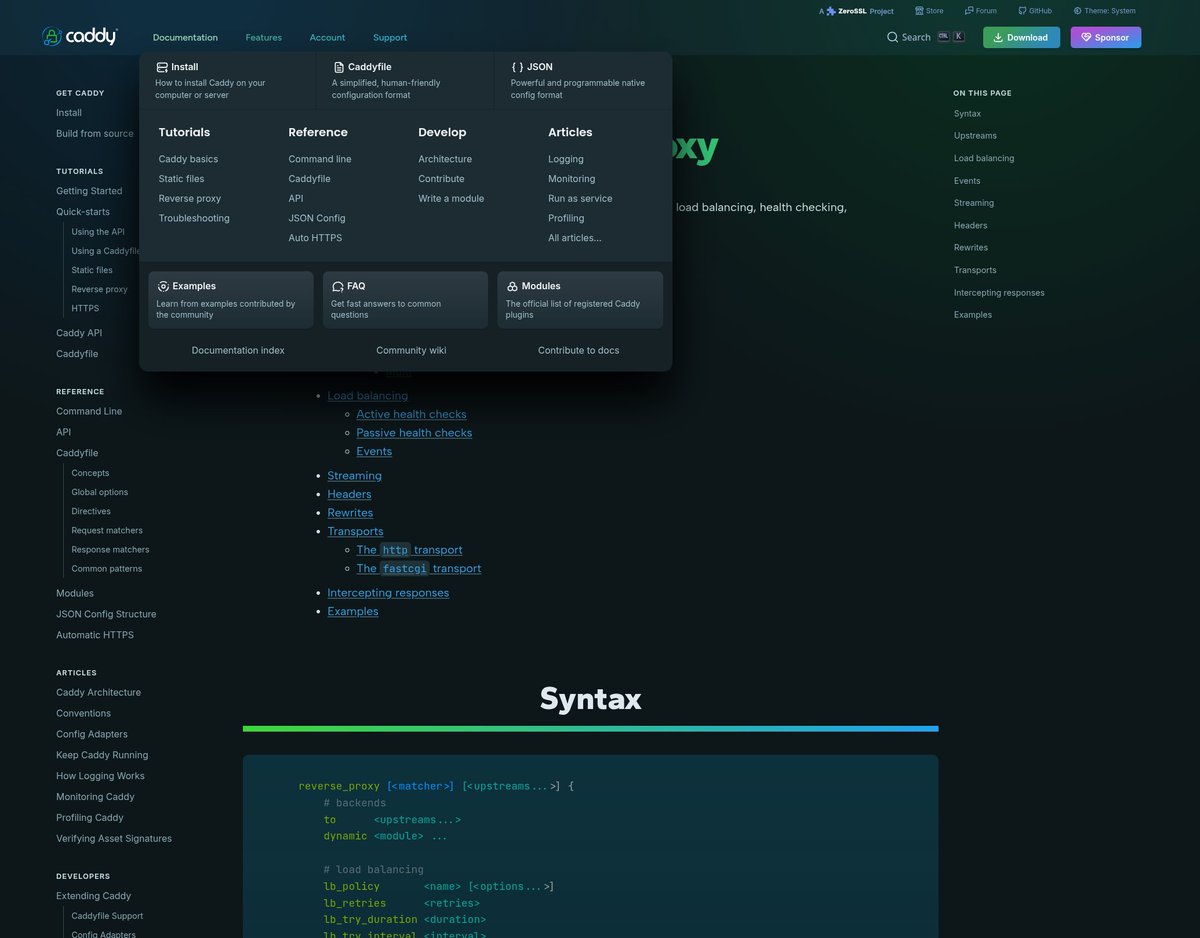Open Using the API quick-start
This screenshot has height=938, width=1200.
(98, 232)
